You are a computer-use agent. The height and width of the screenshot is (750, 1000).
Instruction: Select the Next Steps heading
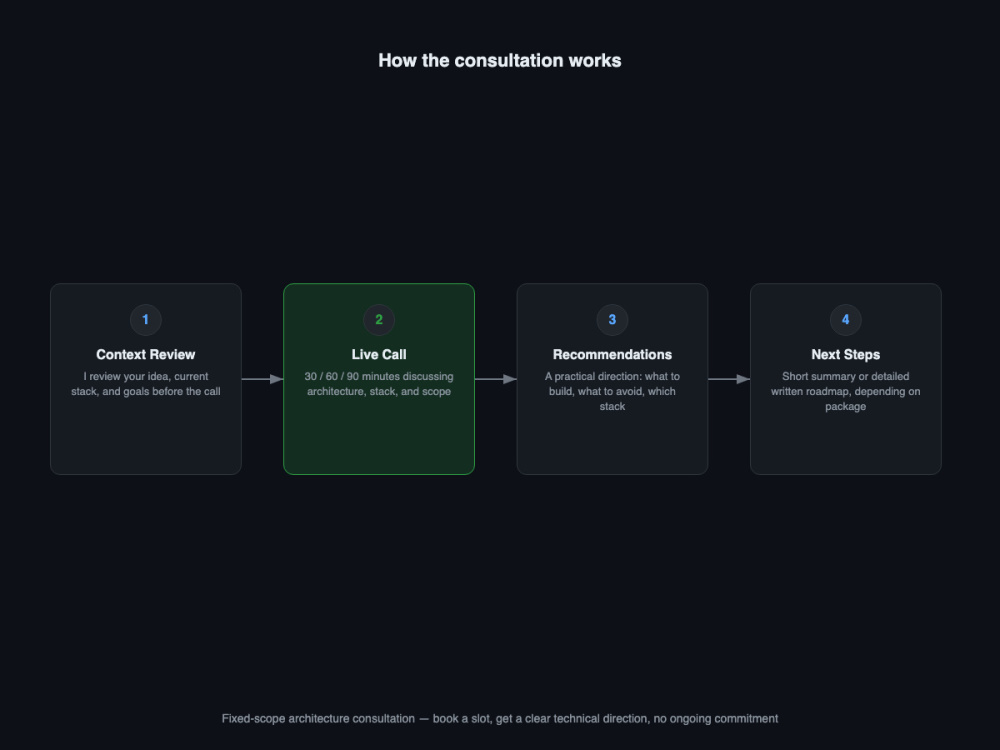coord(846,355)
